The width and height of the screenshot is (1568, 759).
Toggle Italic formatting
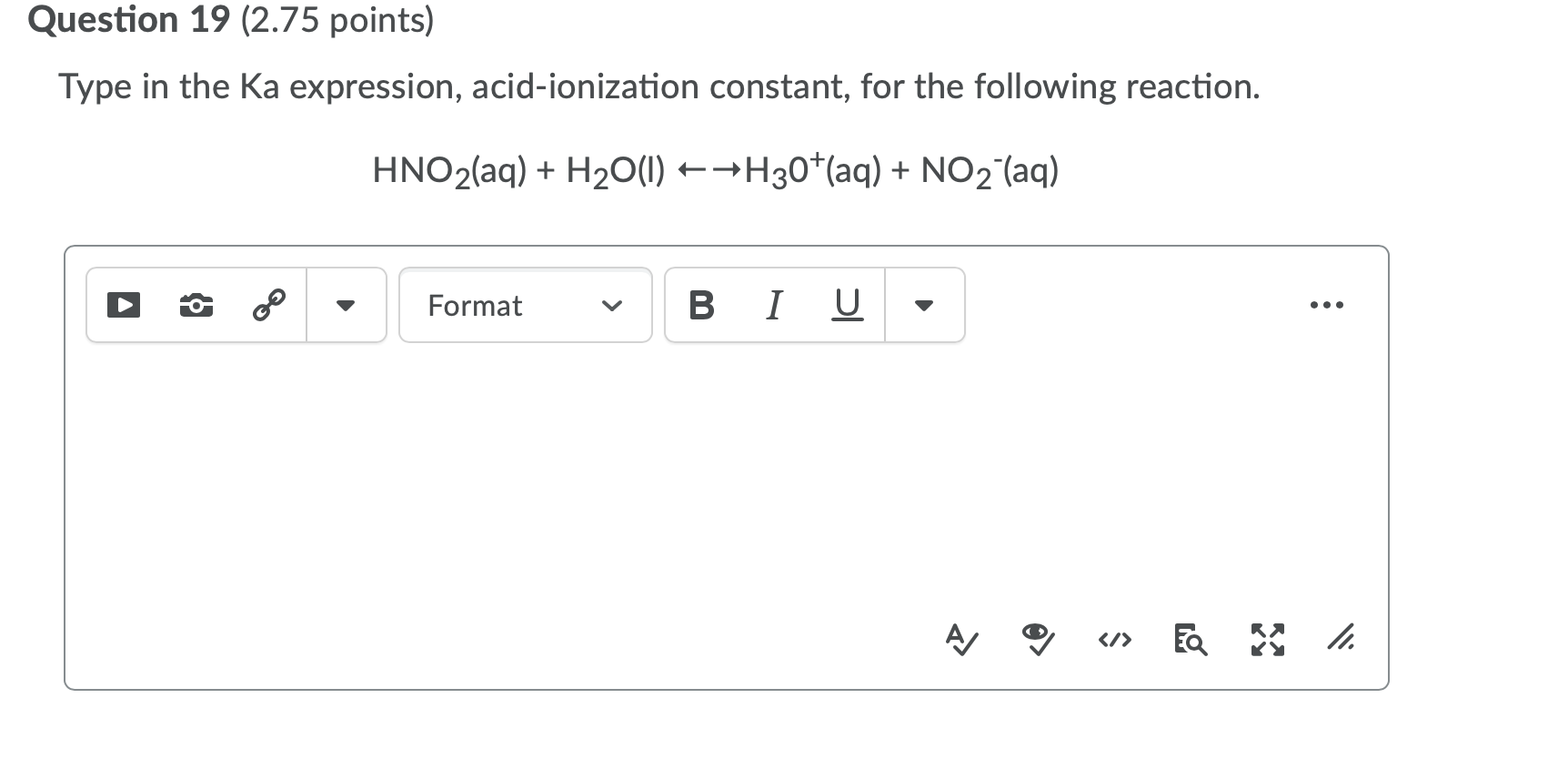point(772,306)
